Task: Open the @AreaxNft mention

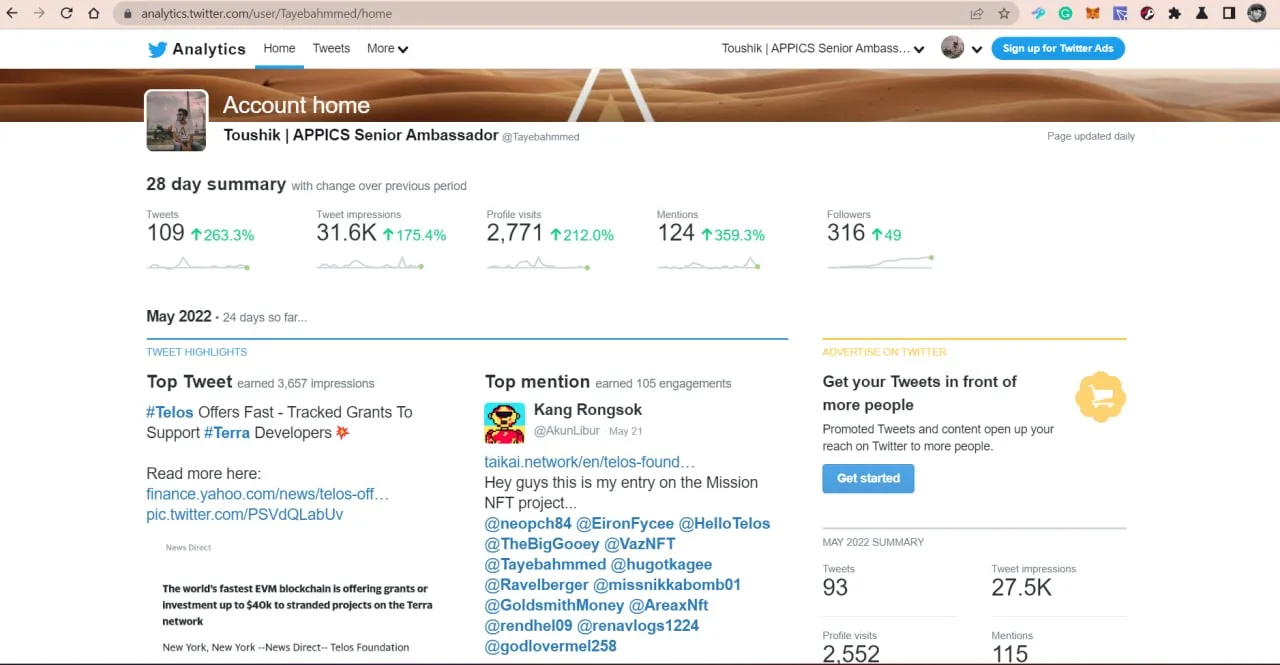Action: click(x=669, y=605)
